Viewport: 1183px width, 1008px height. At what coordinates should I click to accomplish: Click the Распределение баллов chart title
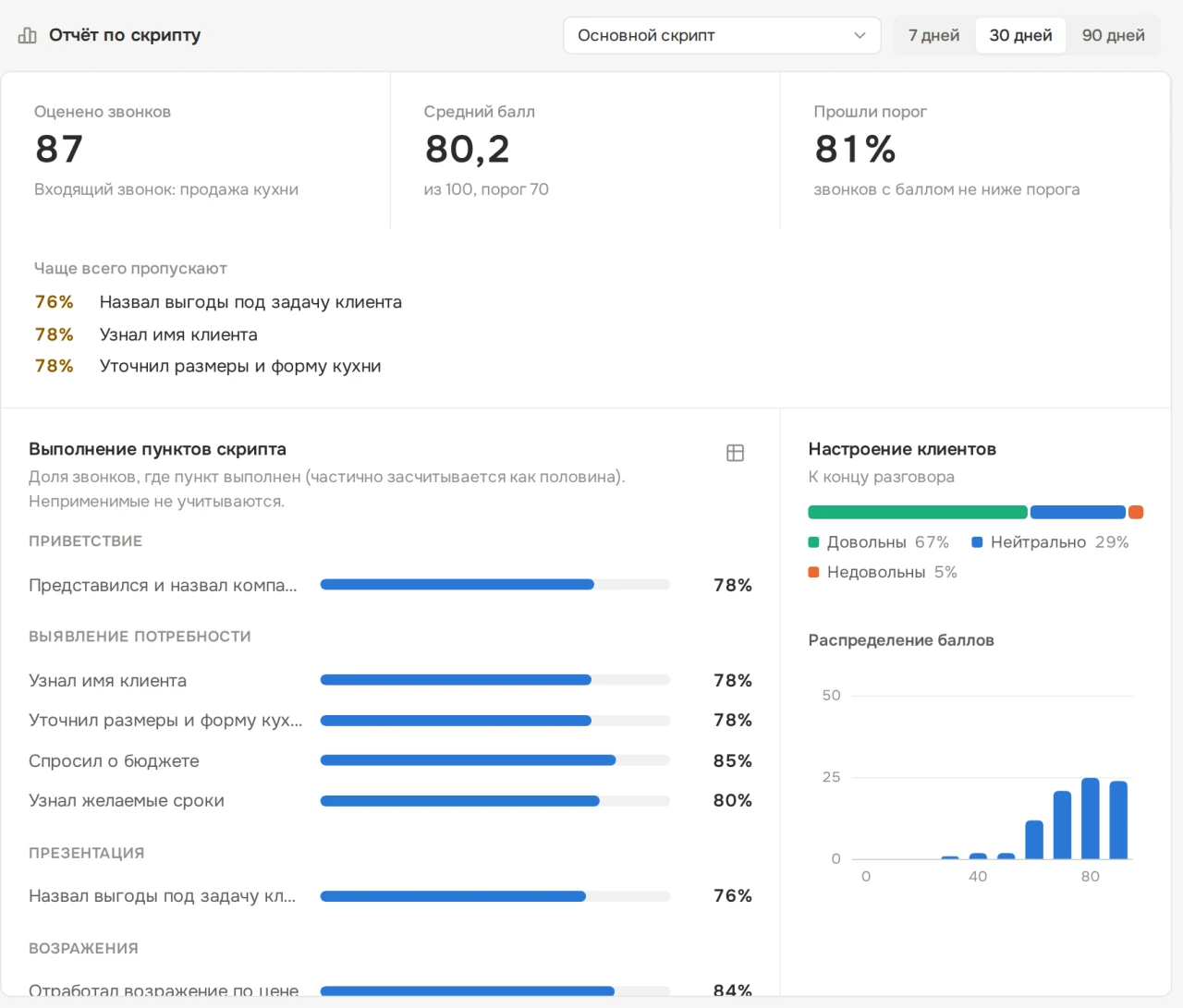(x=901, y=640)
